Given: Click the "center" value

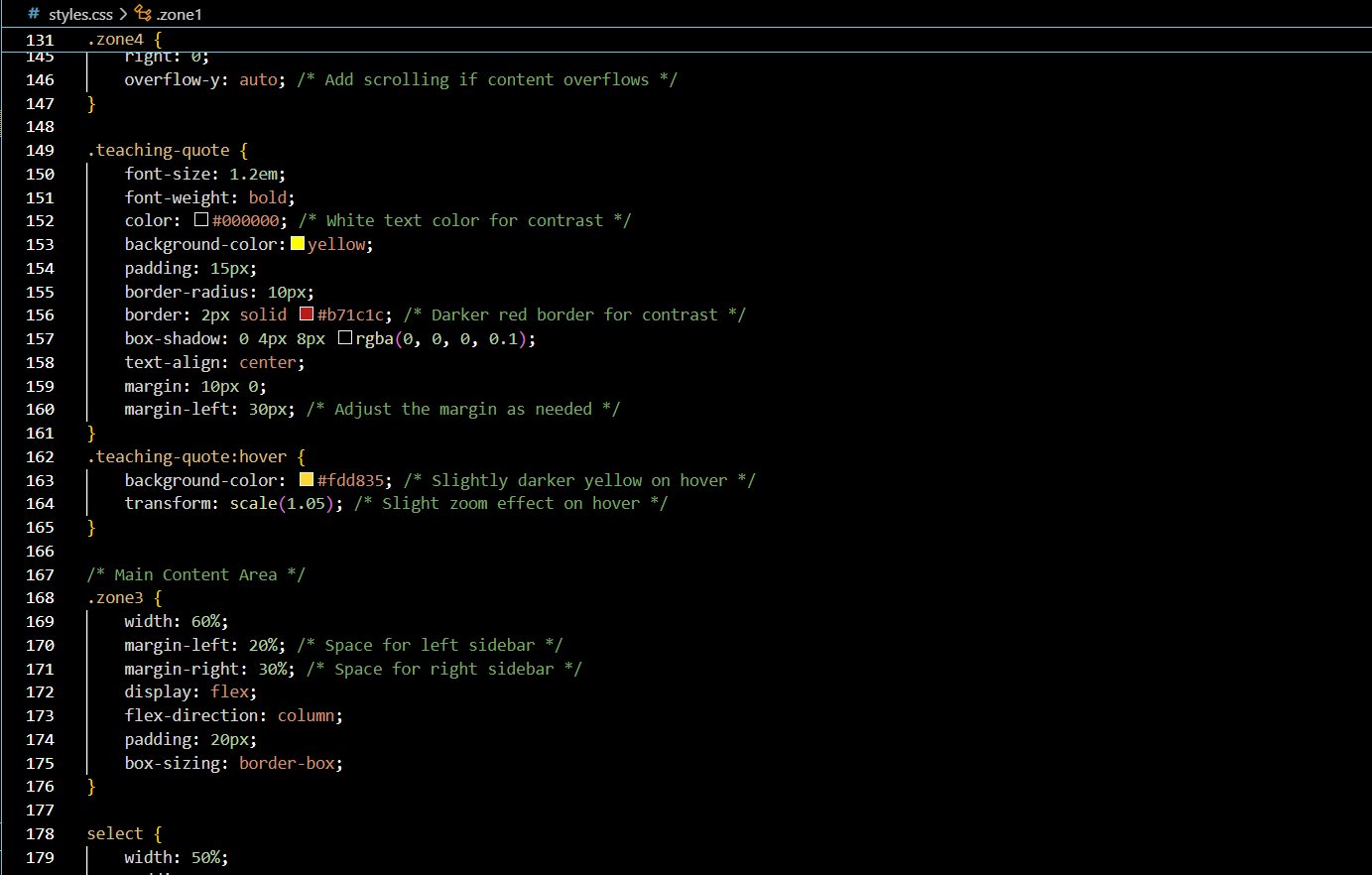Looking at the screenshot, I should (268, 362).
